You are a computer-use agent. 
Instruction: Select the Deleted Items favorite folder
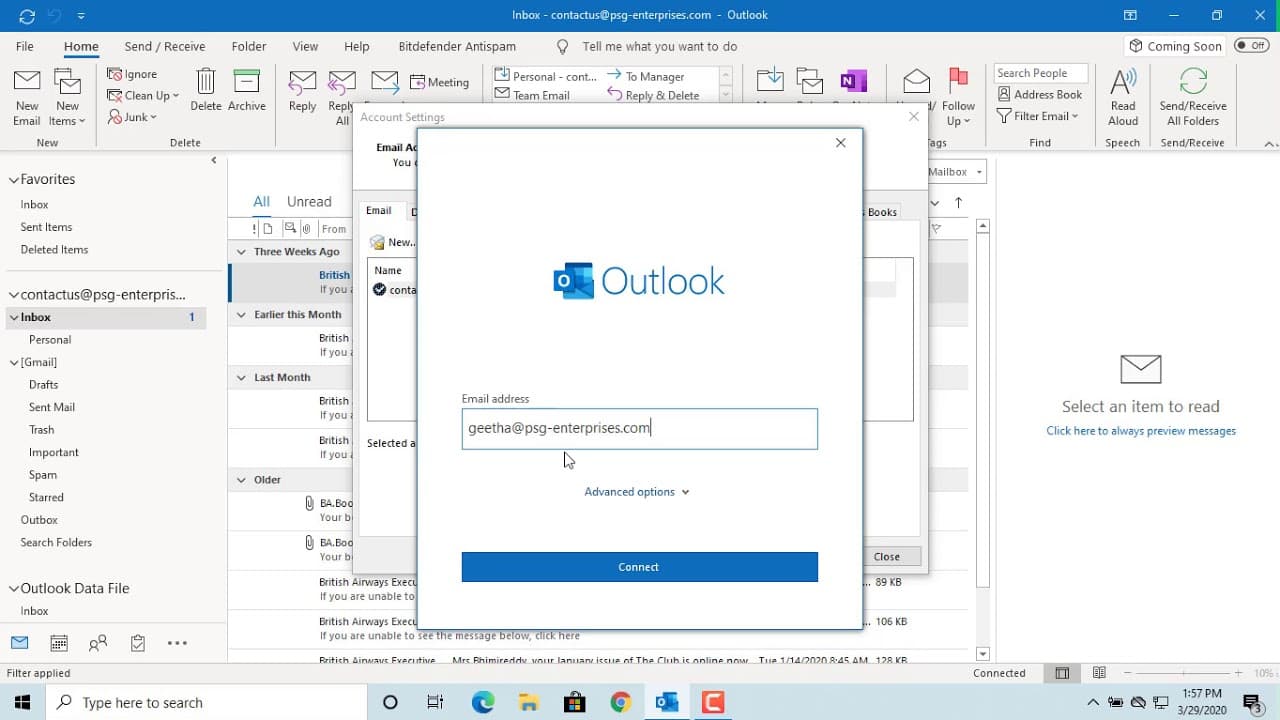(54, 250)
